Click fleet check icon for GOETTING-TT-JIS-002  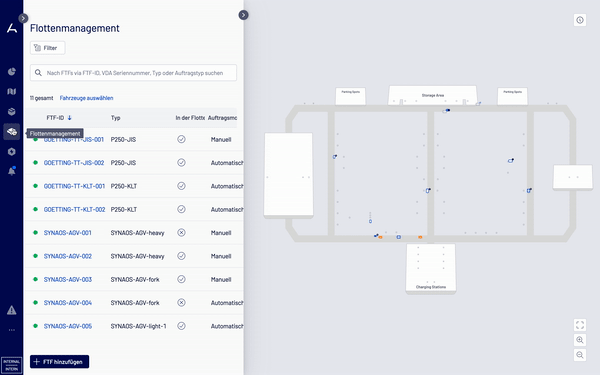181,163
